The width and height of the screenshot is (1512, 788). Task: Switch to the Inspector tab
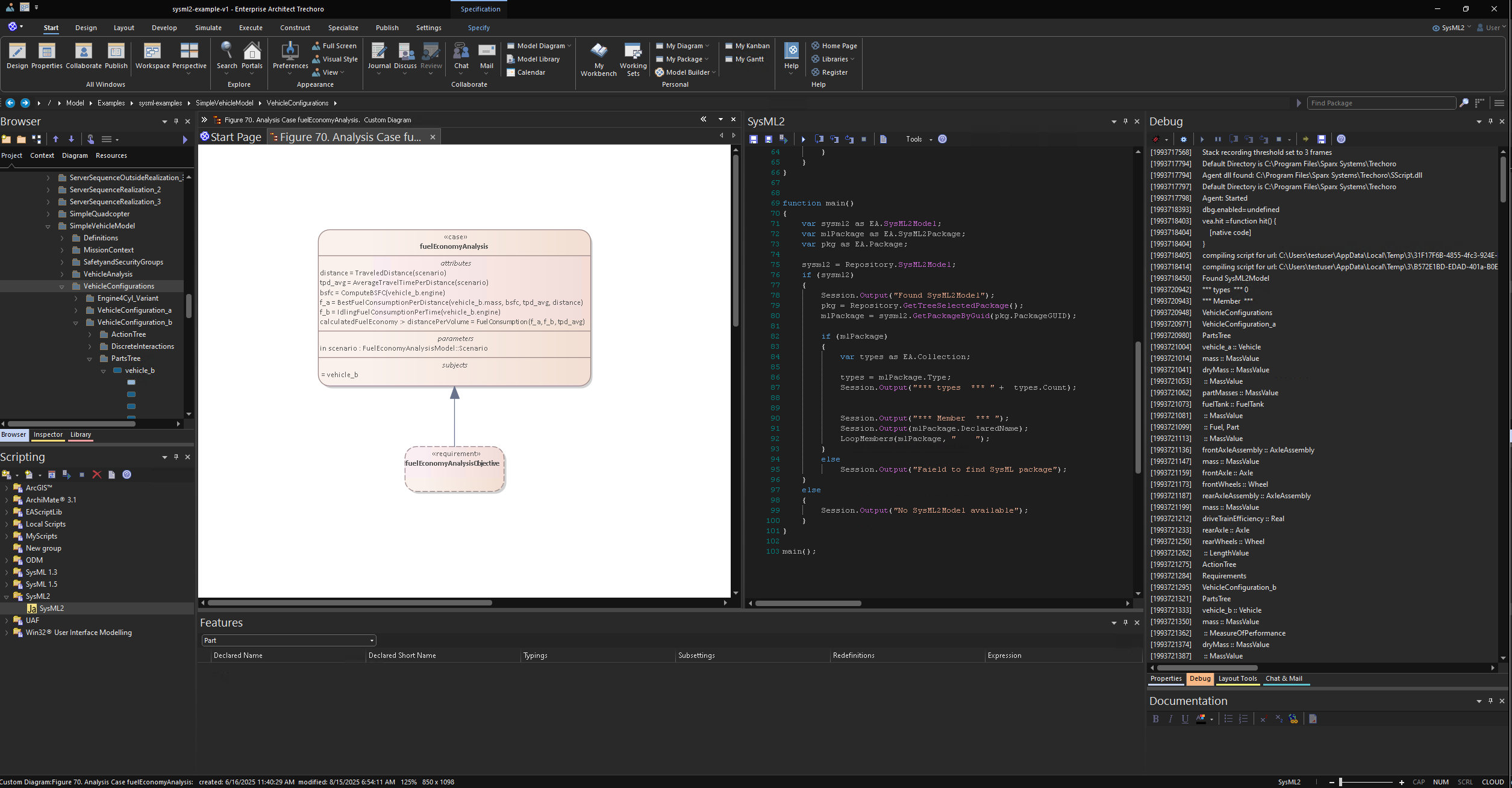point(48,435)
